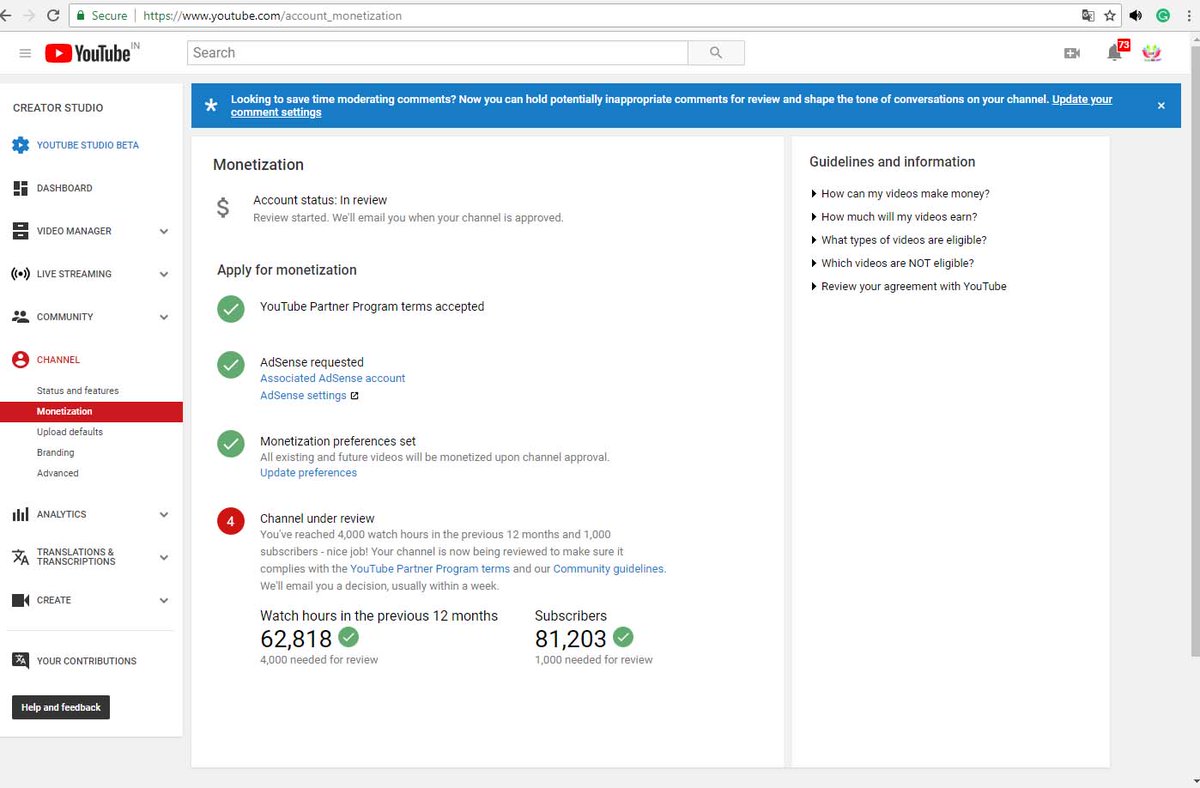Expand 'Which videos are NOT eligible?'
Image resolution: width=1200 pixels, height=788 pixels.
[x=892, y=263]
